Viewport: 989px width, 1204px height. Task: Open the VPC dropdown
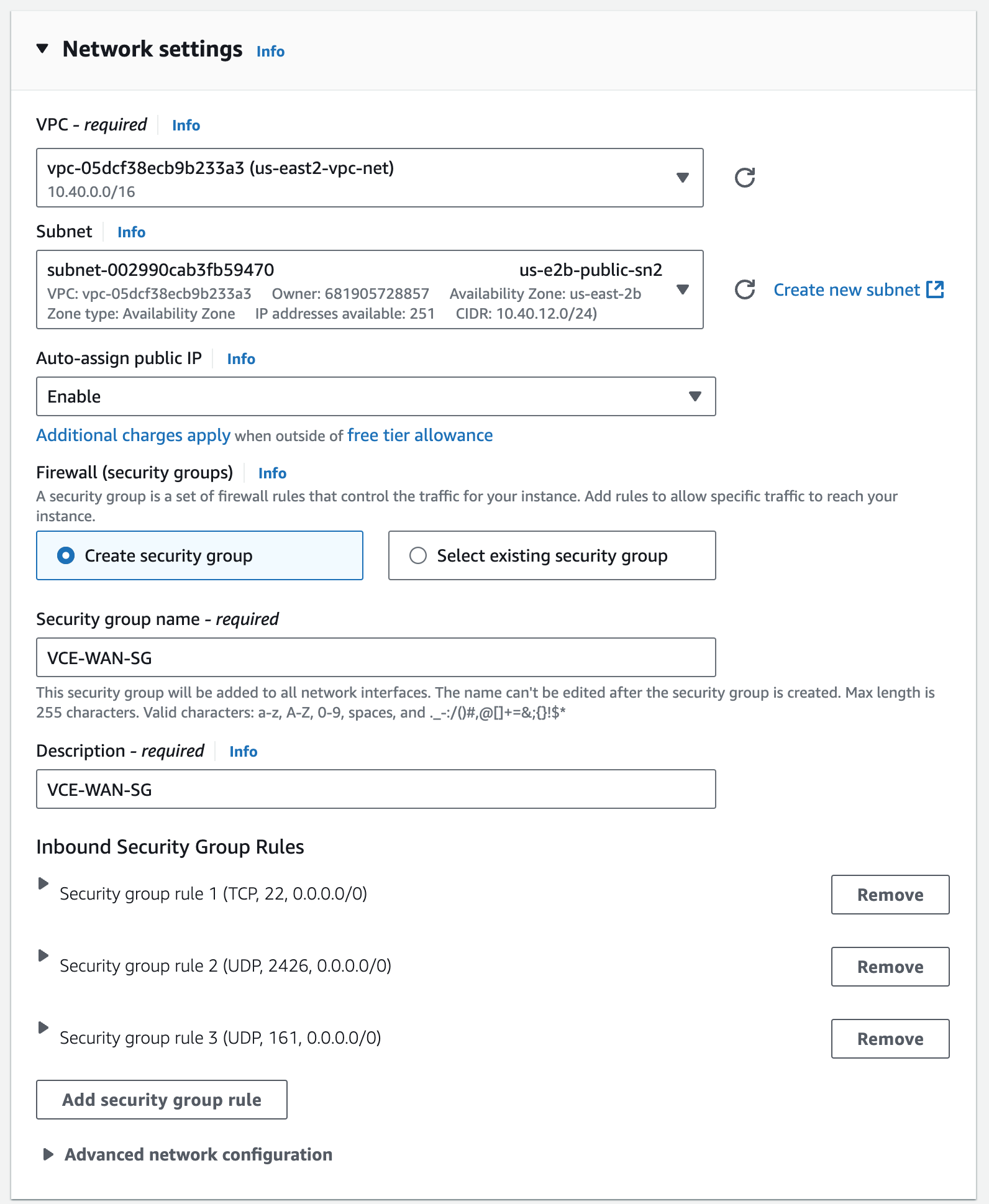pyautogui.click(x=370, y=178)
